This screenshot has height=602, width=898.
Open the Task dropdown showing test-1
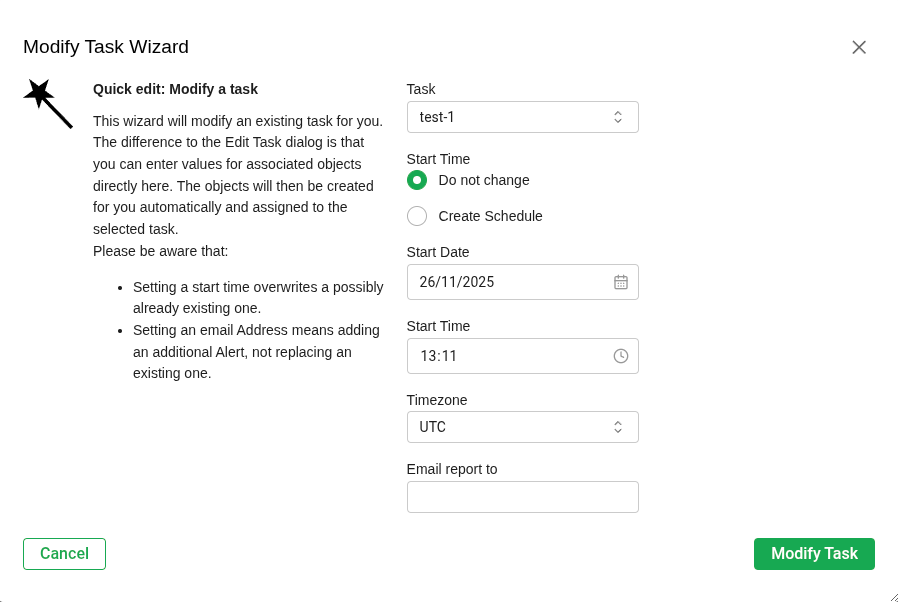coord(522,116)
